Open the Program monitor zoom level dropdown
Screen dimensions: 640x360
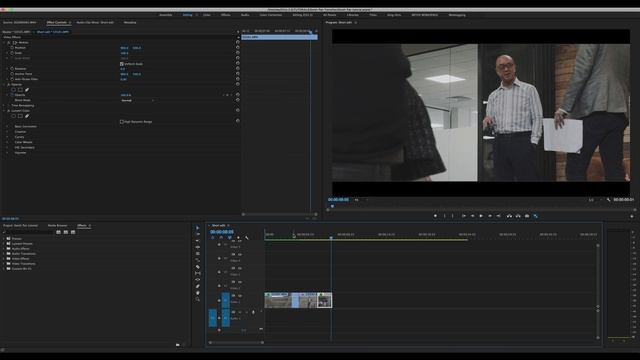(361, 200)
